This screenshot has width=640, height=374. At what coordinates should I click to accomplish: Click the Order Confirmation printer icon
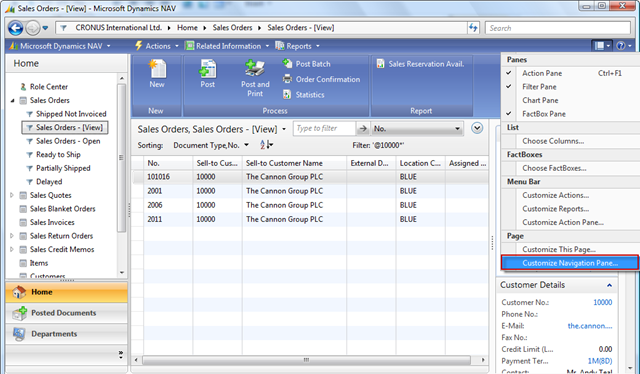point(287,79)
